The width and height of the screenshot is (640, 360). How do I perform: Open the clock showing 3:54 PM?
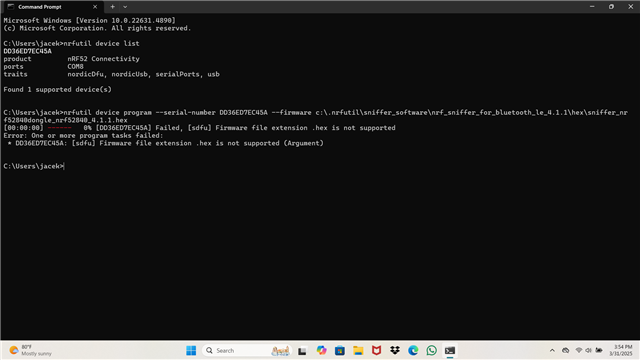620,350
